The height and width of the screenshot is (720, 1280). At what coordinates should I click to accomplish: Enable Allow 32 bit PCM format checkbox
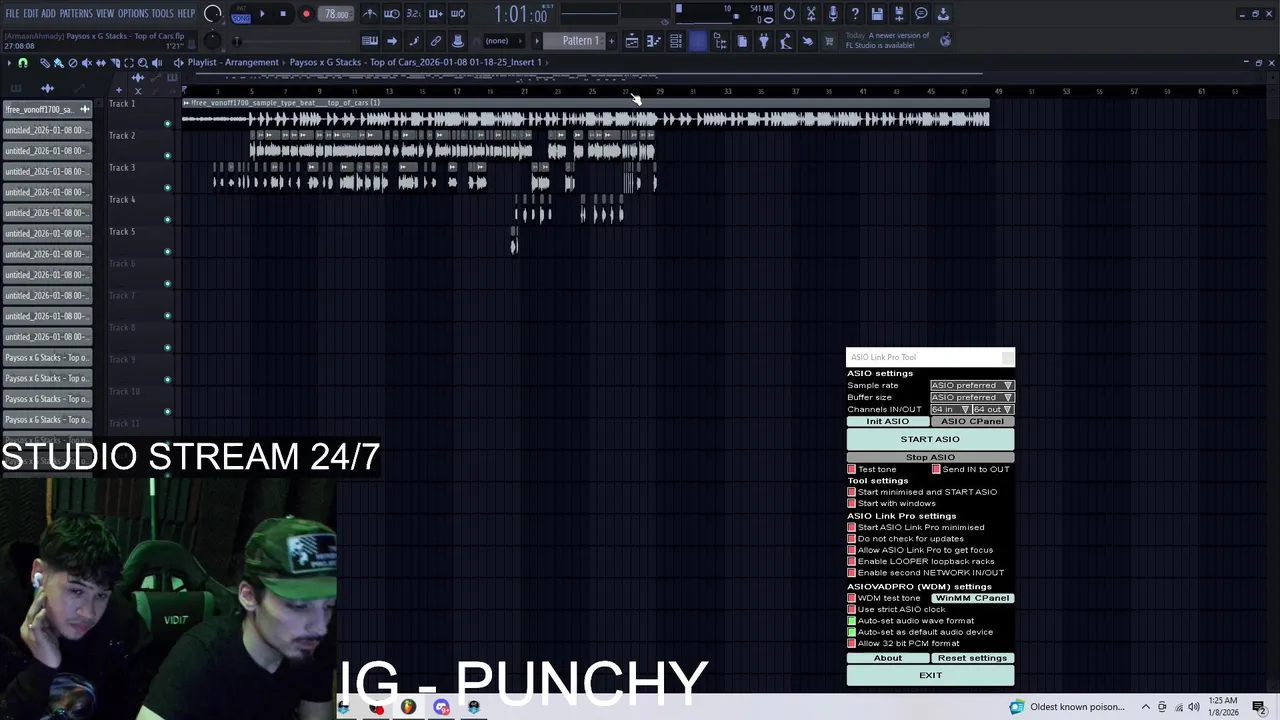tap(852, 643)
